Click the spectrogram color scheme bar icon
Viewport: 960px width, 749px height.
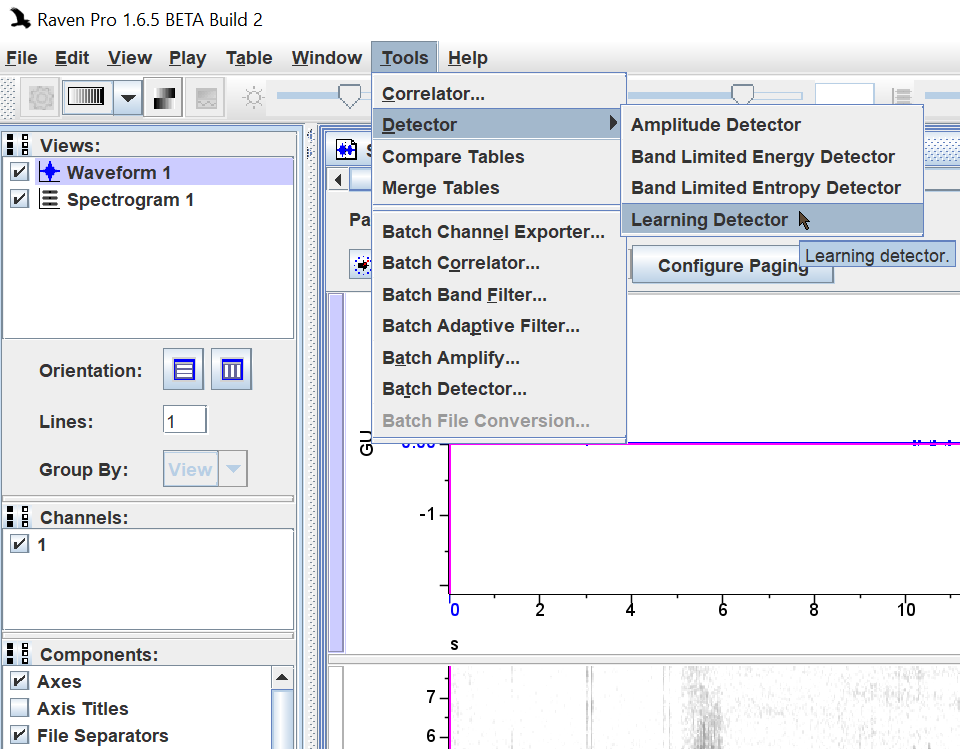click(x=86, y=97)
